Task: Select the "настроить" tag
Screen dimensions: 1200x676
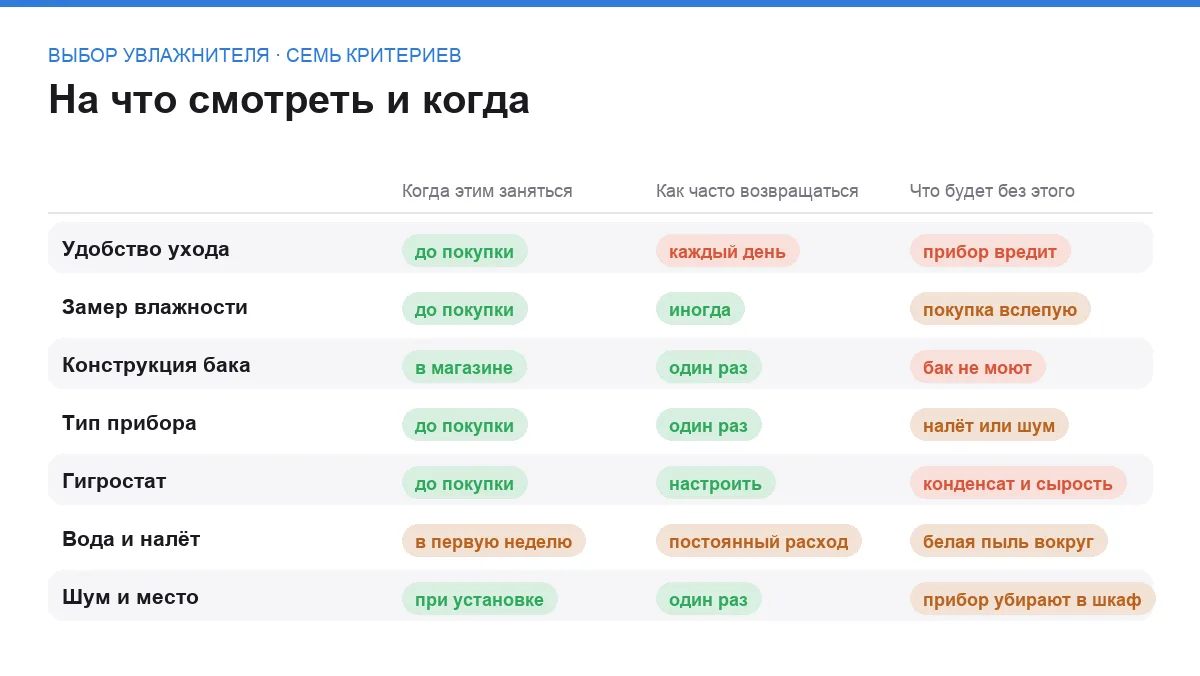Action: (x=715, y=483)
